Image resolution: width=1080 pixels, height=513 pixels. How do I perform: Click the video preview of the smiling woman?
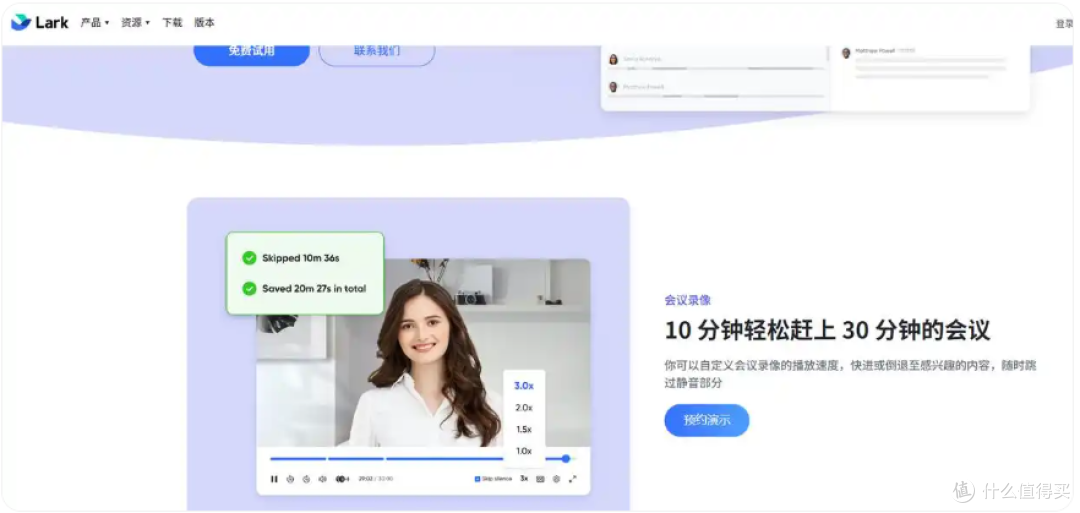[423, 353]
